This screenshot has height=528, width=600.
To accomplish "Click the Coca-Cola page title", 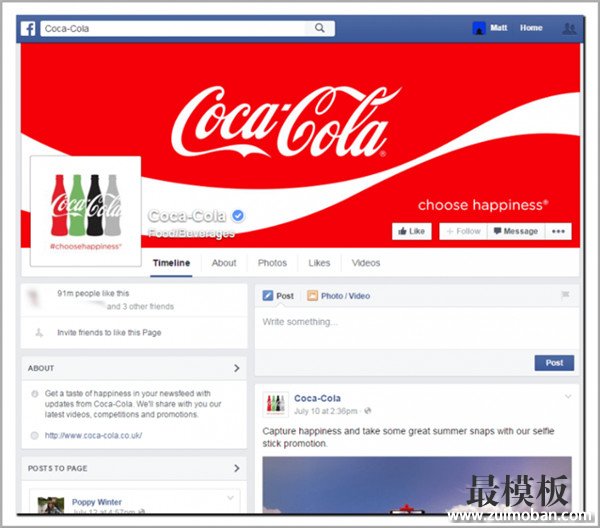I will (187, 216).
